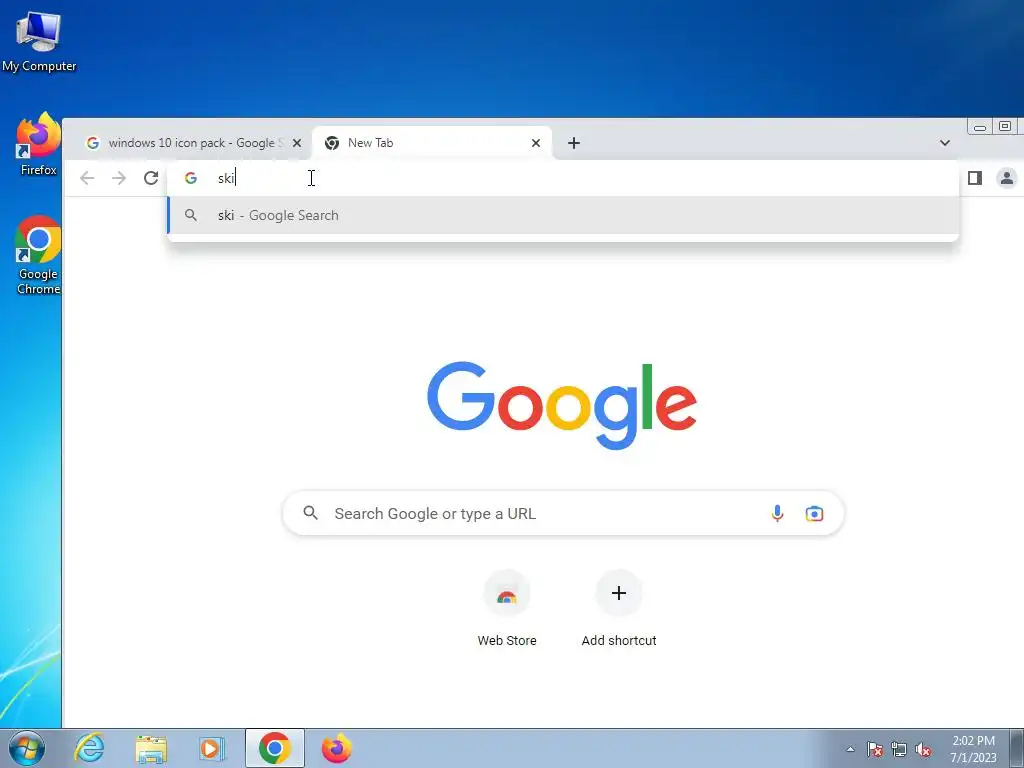Click the magnifier icon in the page search box

pos(311,513)
